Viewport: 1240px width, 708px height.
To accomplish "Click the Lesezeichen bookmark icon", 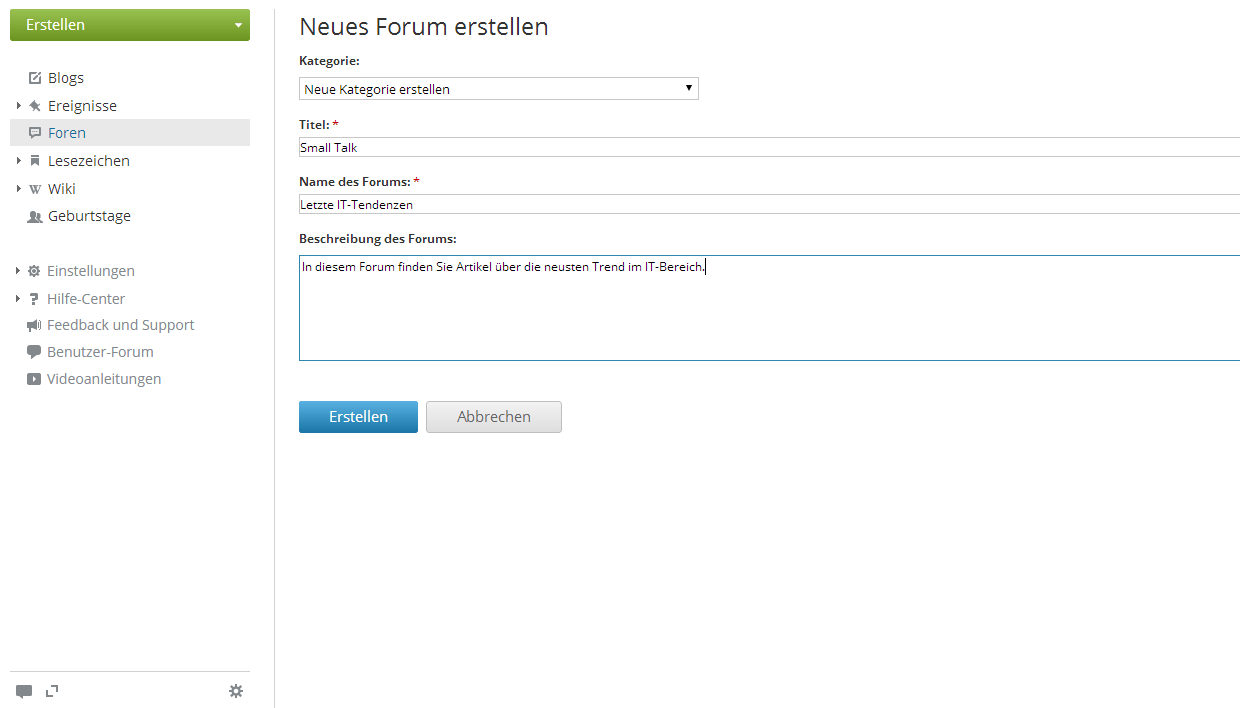I will 35,161.
